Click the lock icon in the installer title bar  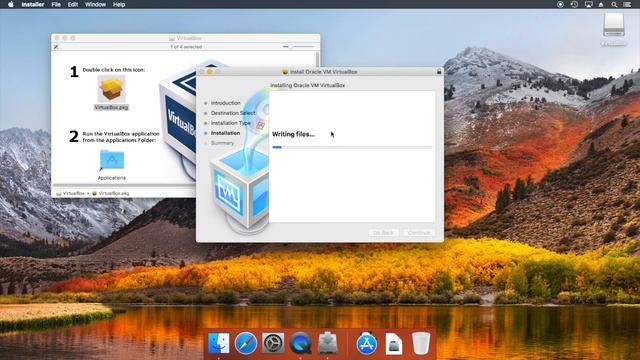tap(439, 71)
